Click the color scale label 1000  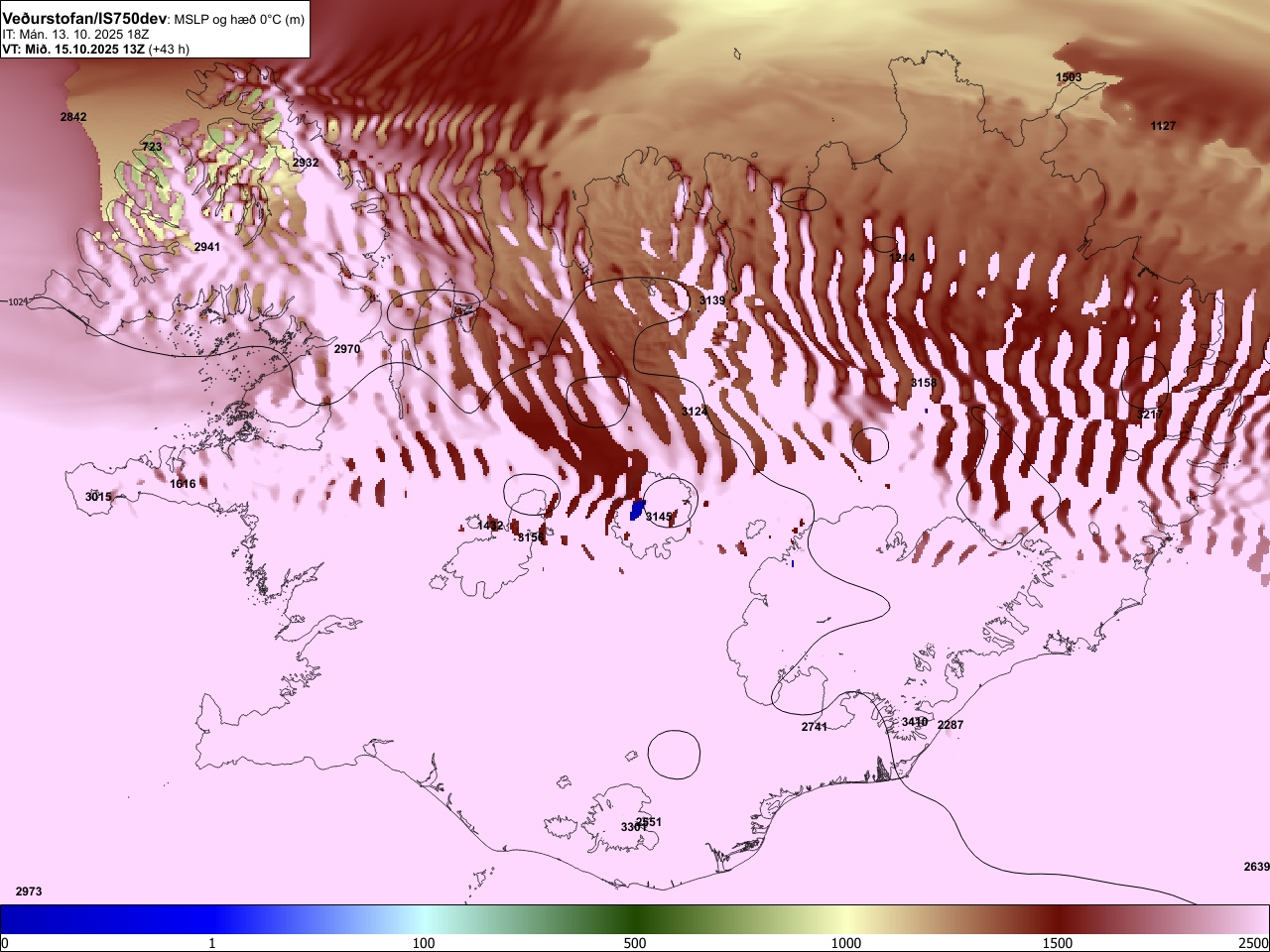click(846, 943)
